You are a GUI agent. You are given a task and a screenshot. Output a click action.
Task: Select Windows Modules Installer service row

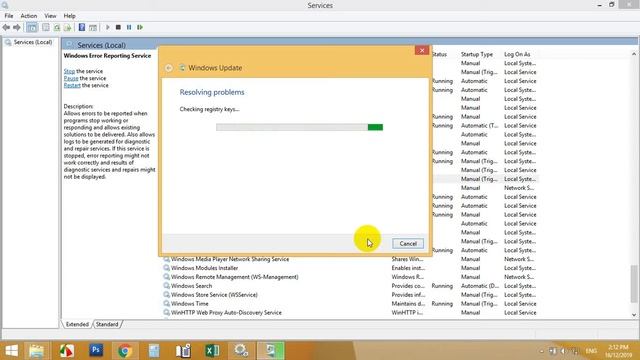204,268
